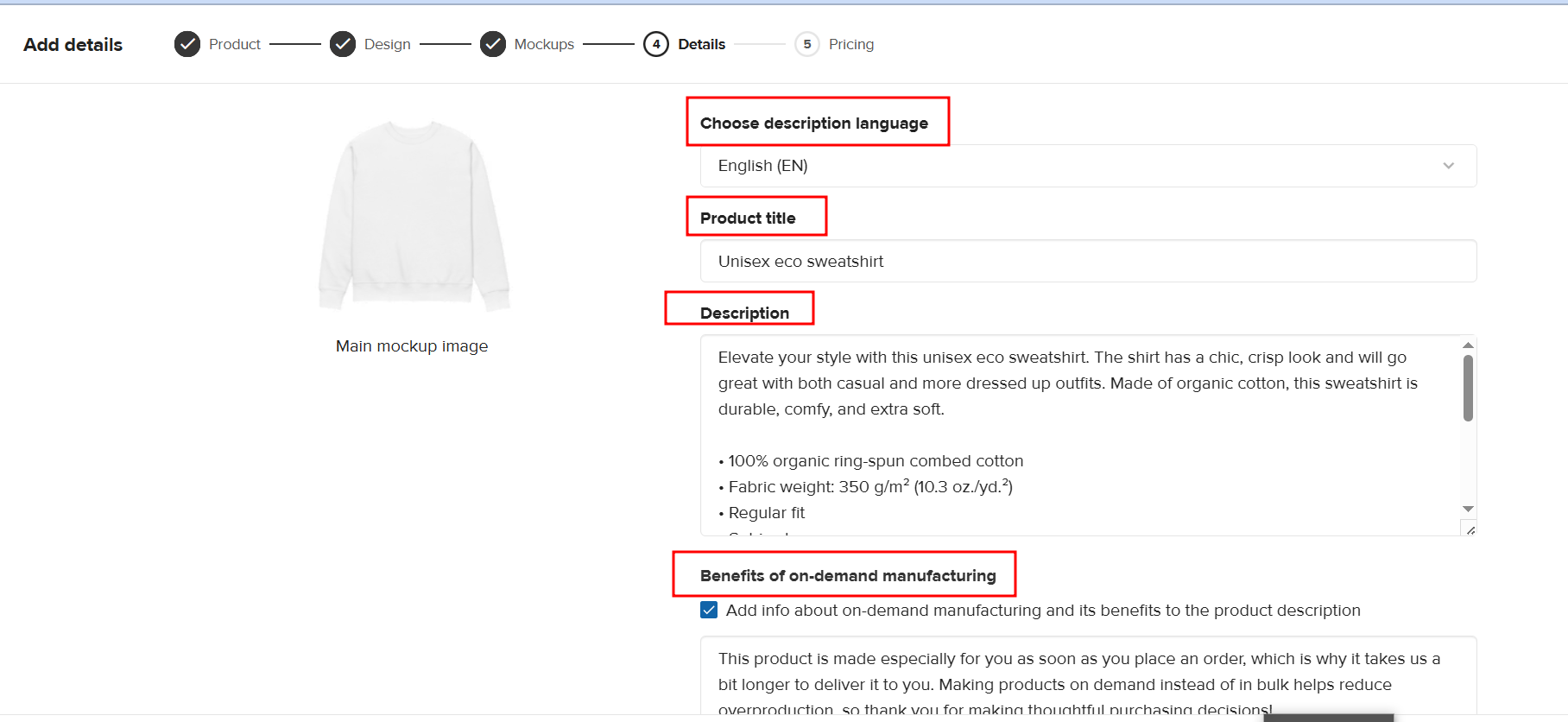Click the white sweatshirt mockup image
The height and width of the screenshot is (722, 1568).
pyautogui.click(x=414, y=216)
